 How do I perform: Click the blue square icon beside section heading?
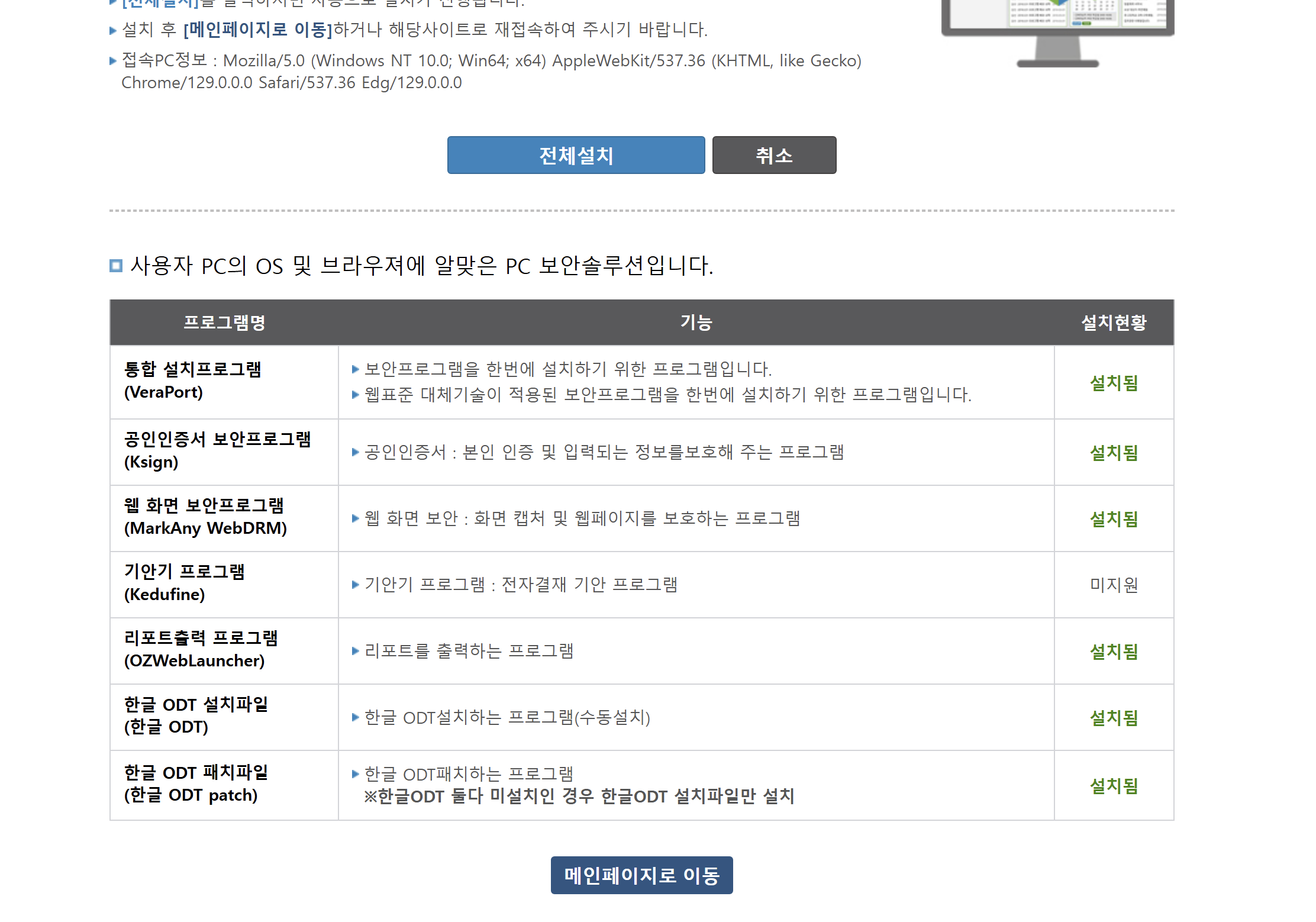[x=116, y=266]
